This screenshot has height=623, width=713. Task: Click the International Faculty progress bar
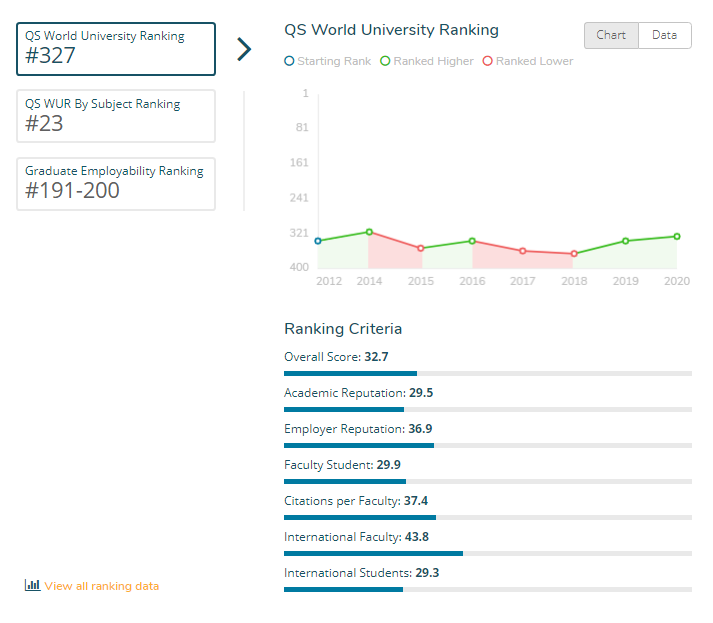point(488,553)
